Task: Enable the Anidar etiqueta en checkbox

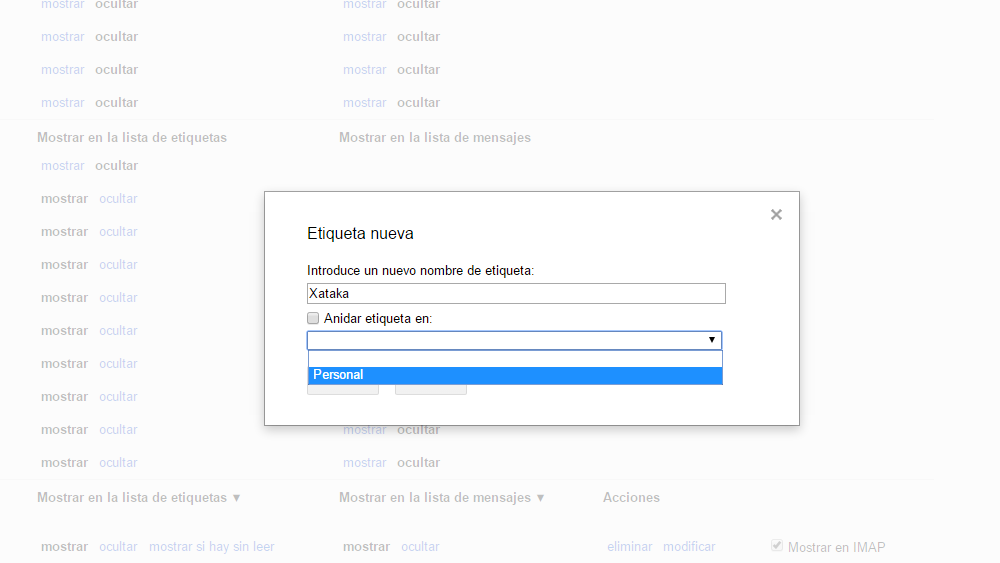Action: click(313, 319)
